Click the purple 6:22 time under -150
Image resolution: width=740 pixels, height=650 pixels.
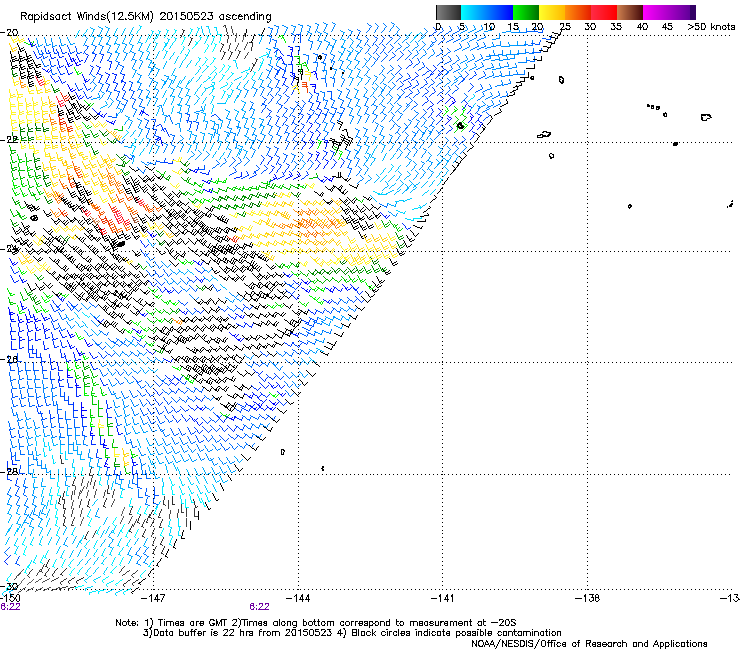(x=10, y=607)
